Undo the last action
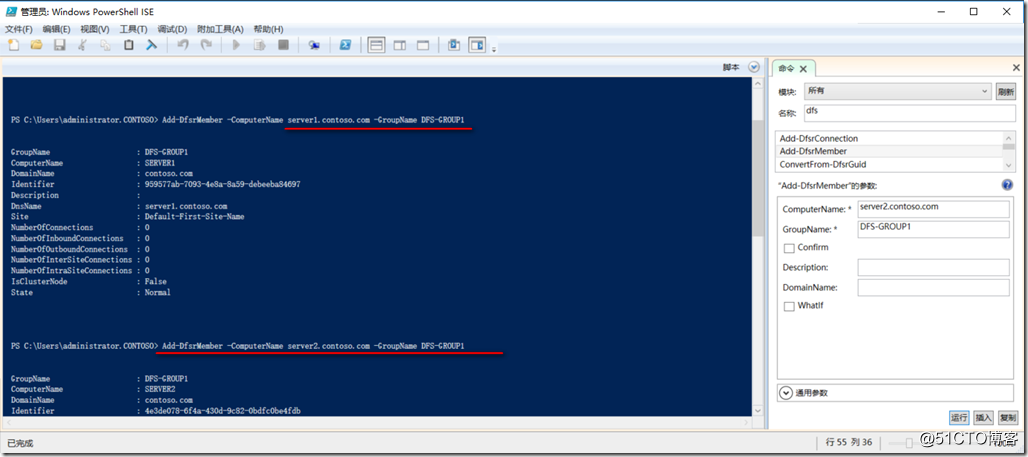 [183, 45]
